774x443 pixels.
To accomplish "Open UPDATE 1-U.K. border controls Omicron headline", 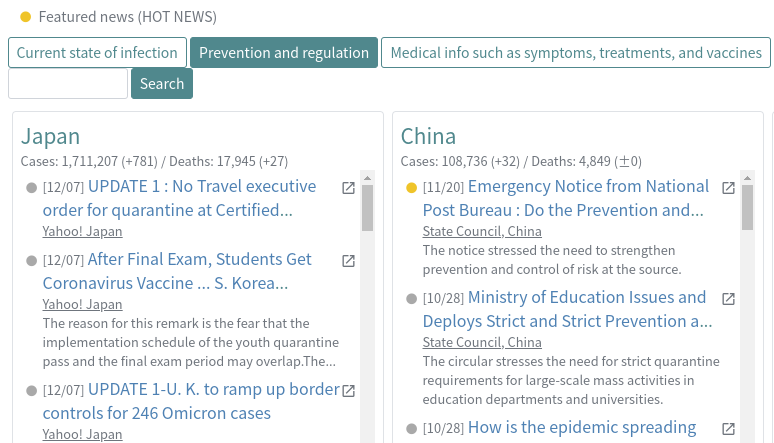I will tap(191, 401).
